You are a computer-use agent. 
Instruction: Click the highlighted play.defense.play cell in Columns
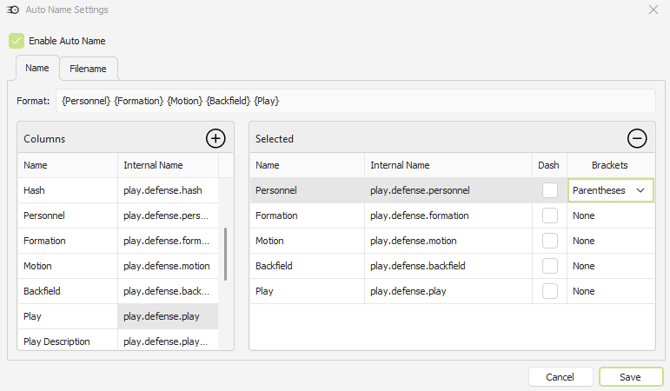click(x=168, y=316)
